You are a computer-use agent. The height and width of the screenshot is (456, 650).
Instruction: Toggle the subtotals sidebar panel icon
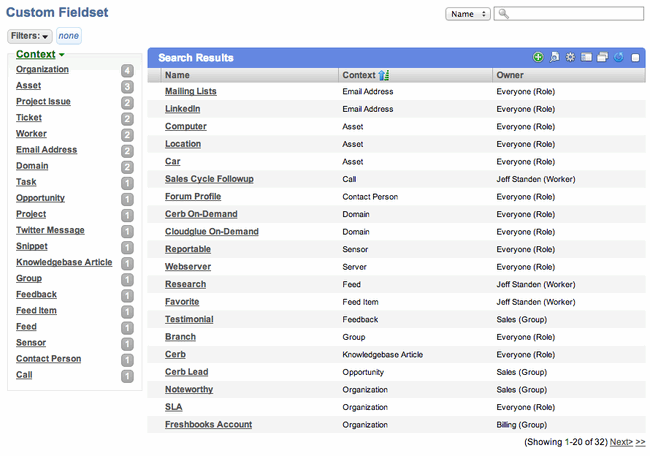point(586,57)
